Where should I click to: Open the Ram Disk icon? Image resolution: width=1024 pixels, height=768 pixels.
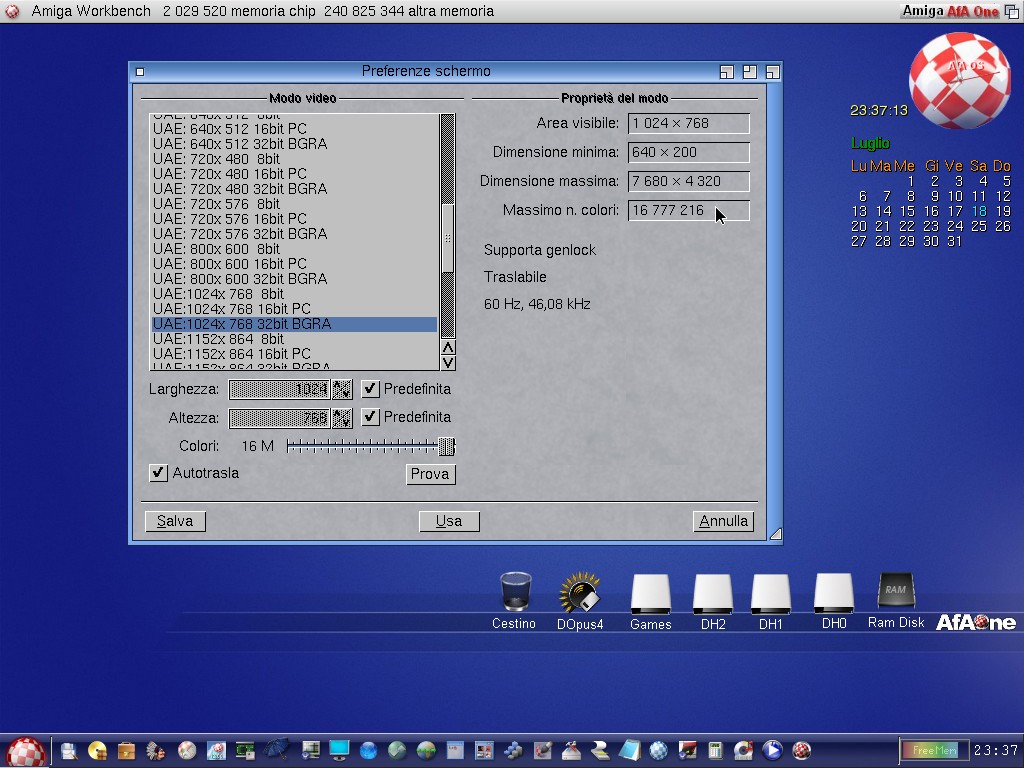tap(895, 592)
